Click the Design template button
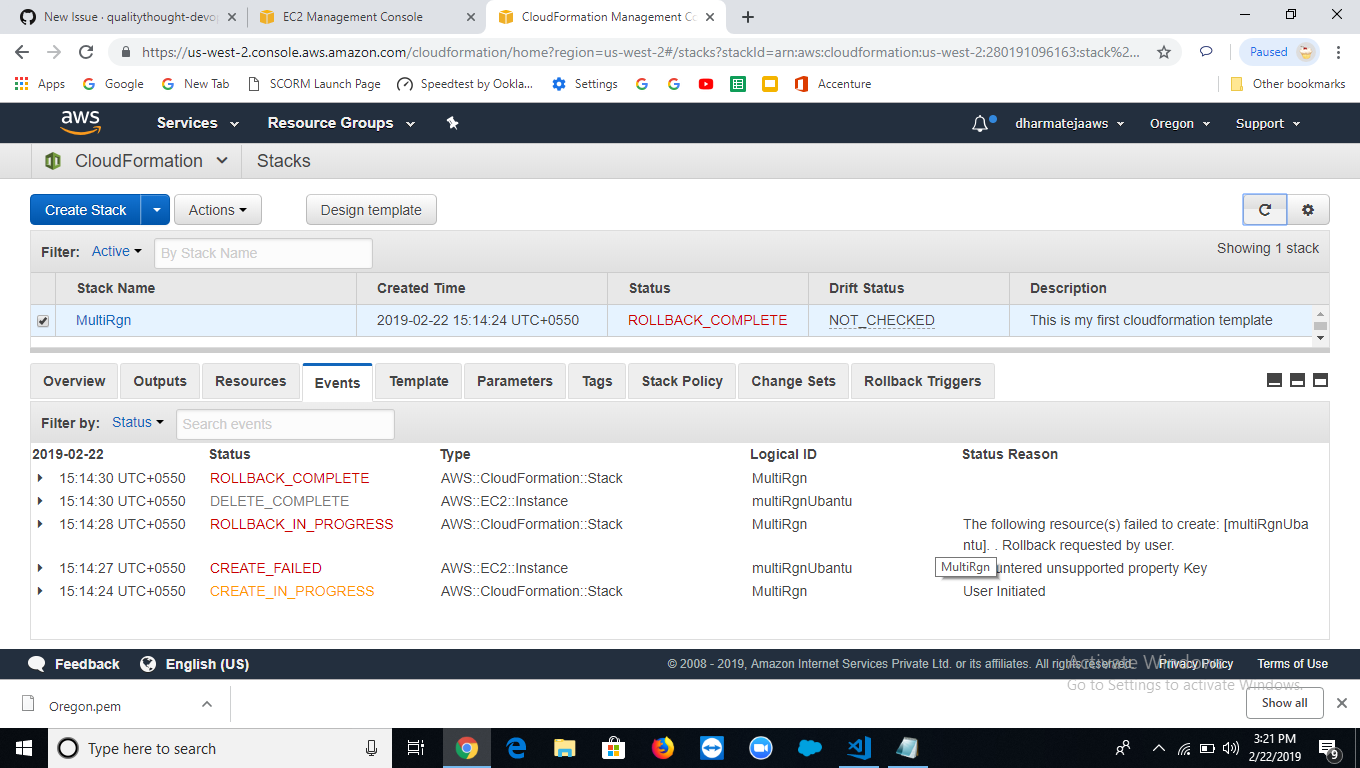Viewport: 1360px width, 768px height. click(x=371, y=209)
